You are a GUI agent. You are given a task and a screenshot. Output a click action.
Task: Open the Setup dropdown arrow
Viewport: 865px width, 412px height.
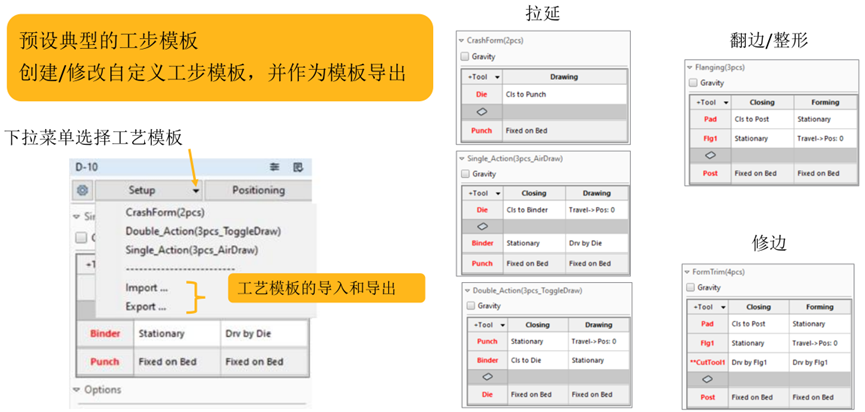(x=196, y=191)
